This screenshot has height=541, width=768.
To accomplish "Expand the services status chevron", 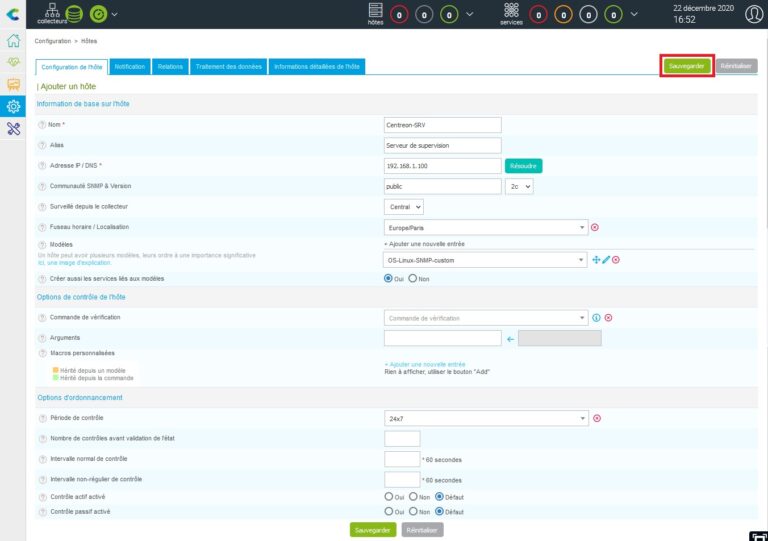I will click(634, 14).
